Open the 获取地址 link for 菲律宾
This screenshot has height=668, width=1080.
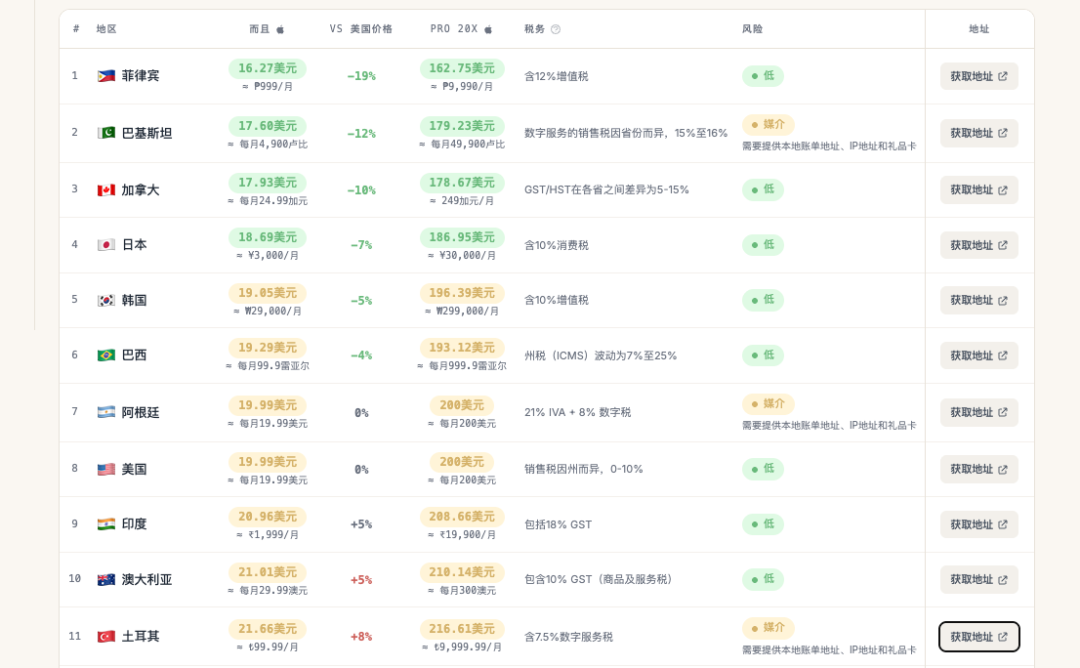(979, 76)
